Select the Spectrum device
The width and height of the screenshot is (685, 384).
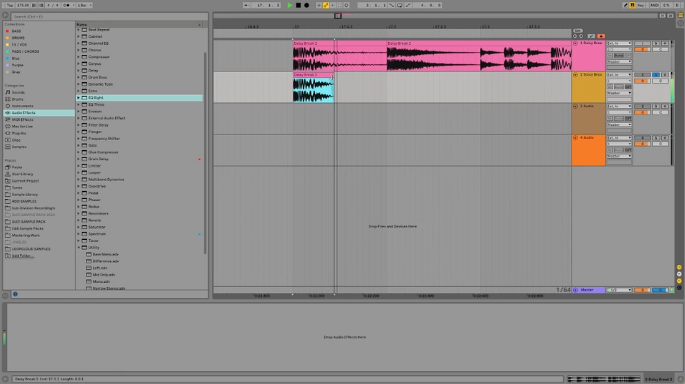pos(97,234)
